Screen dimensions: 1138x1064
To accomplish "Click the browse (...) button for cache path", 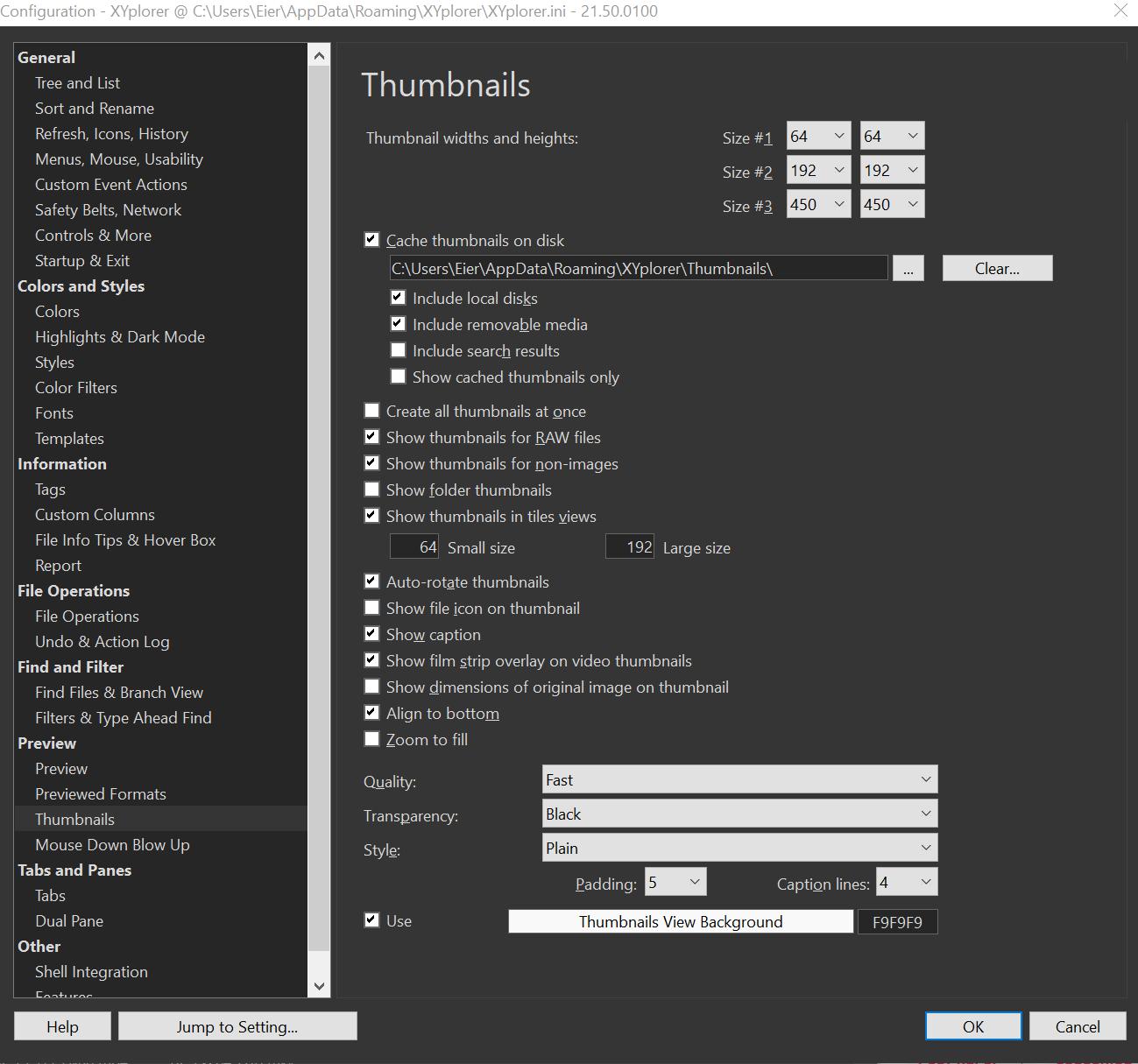I will coord(908,269).
